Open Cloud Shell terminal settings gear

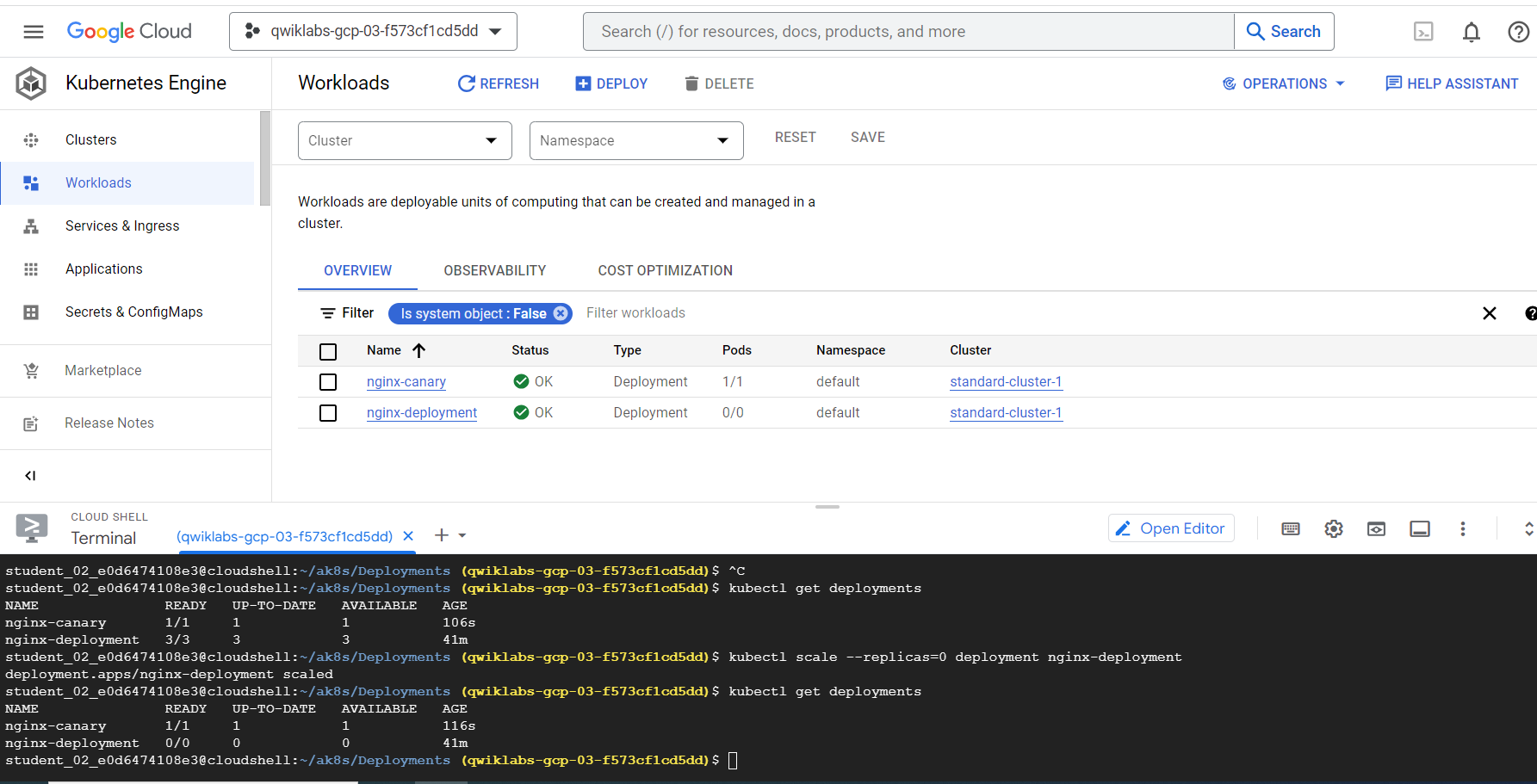(x=1334, y=528)
